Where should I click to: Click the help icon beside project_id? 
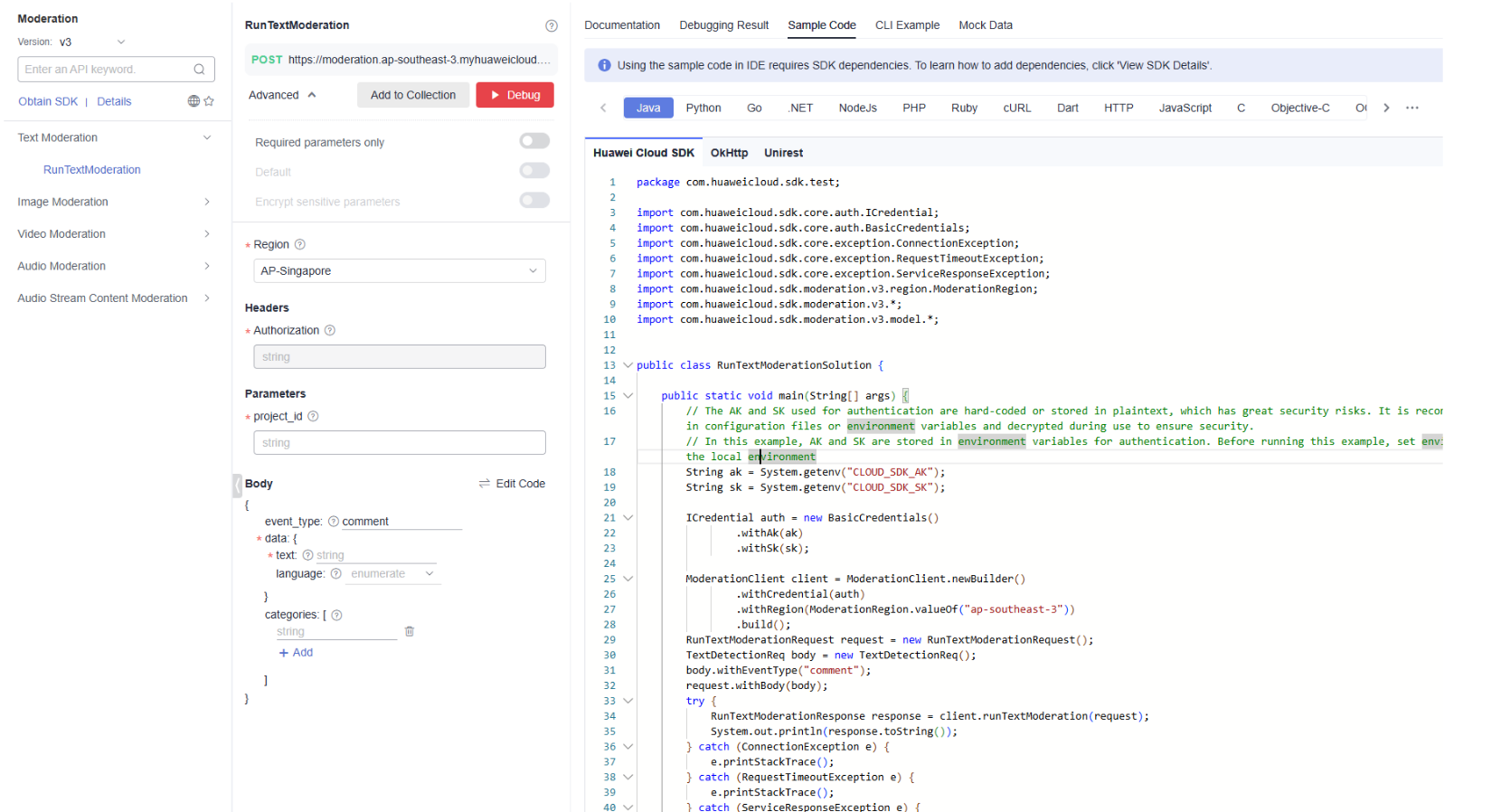coord(313,416)
